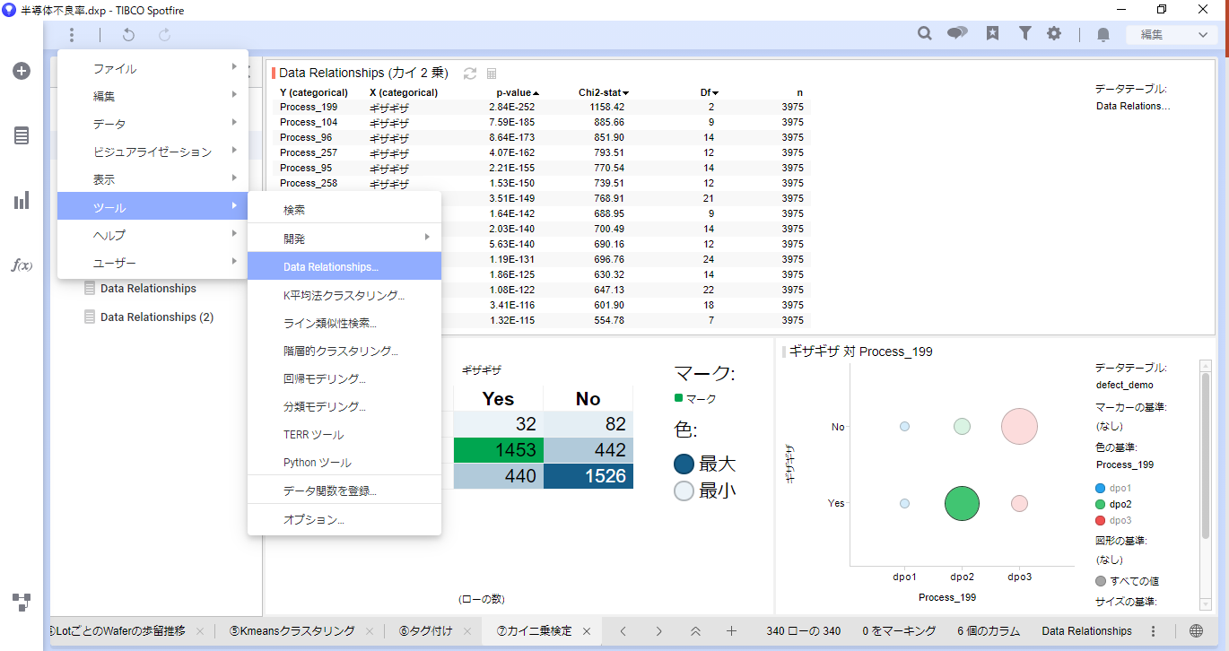
Task: Choose ライン類似性検索... menu entry
Action: pyautogui.click(x=344, y=323)
